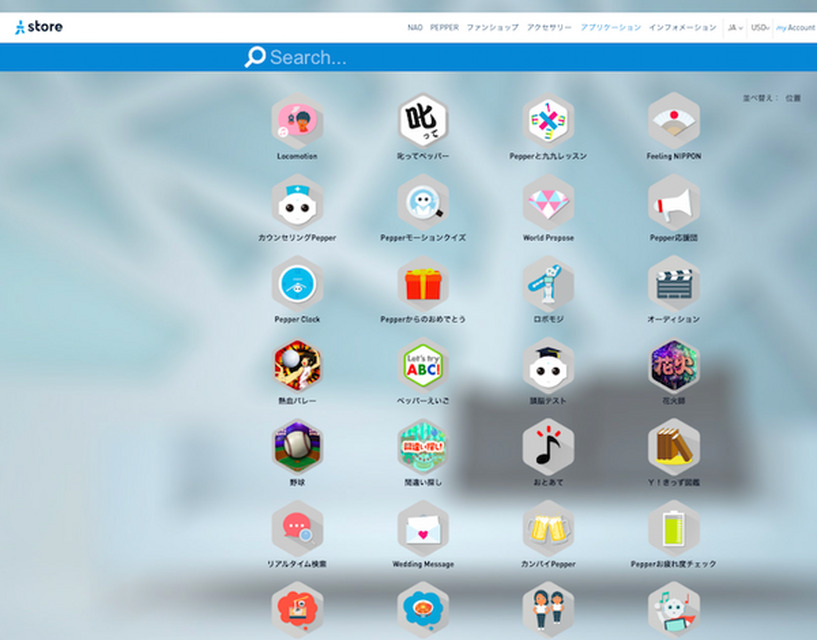
Task: Click the store logo to go home
Action: point(40,27)
